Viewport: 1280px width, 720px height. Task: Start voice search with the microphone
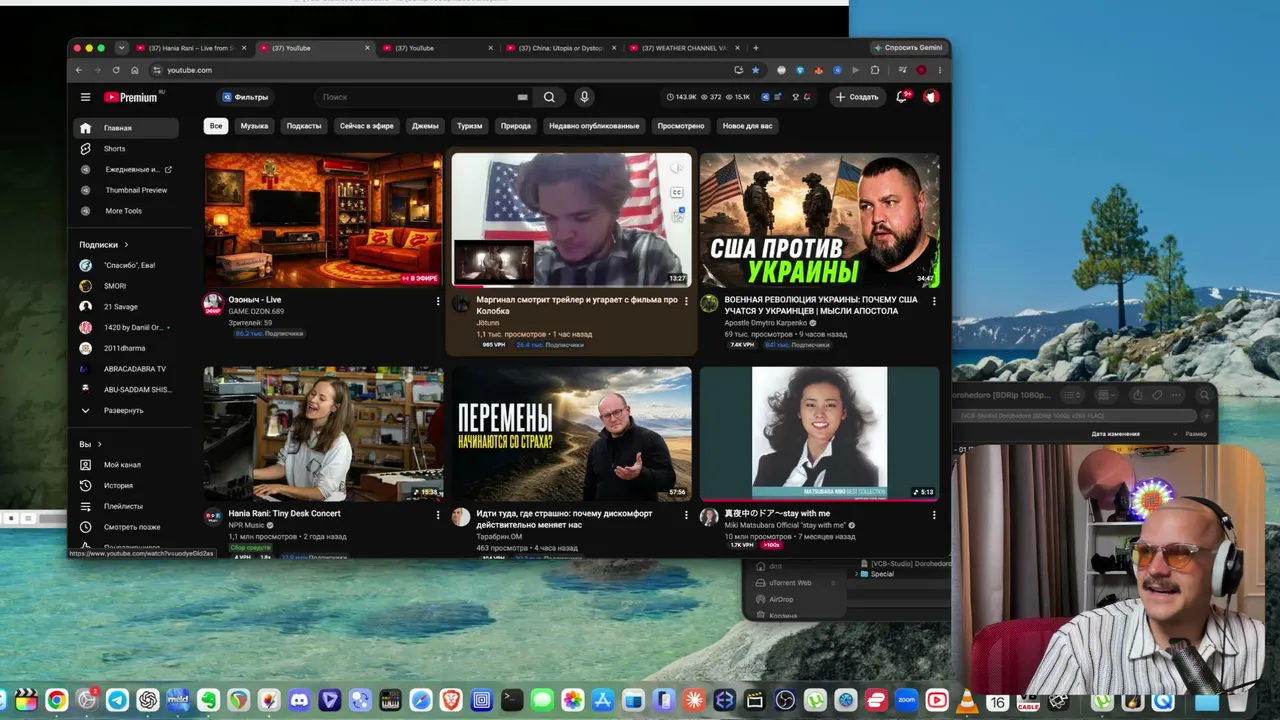[x=584, y=97]
